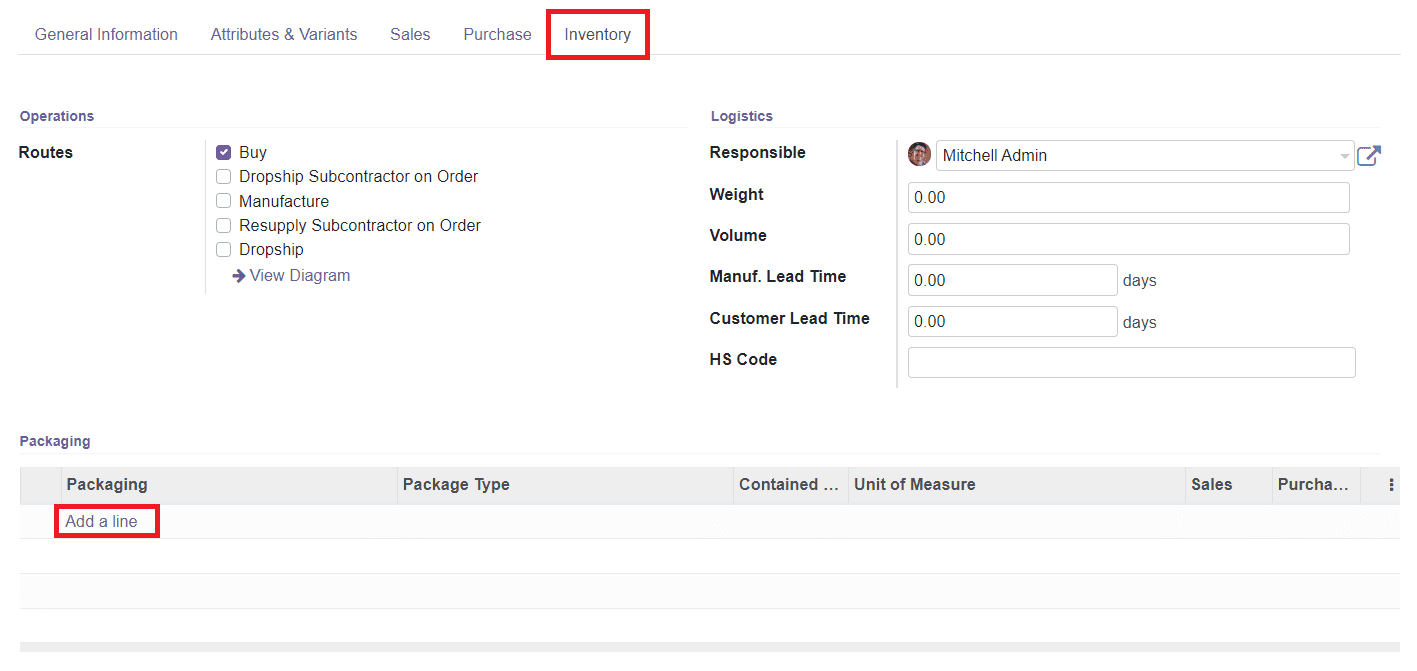Viewport: 1417px width, 671px height.
Task: Open the Attributes & Variants tab
Action: pyautogui.click(x=284, y=33)
